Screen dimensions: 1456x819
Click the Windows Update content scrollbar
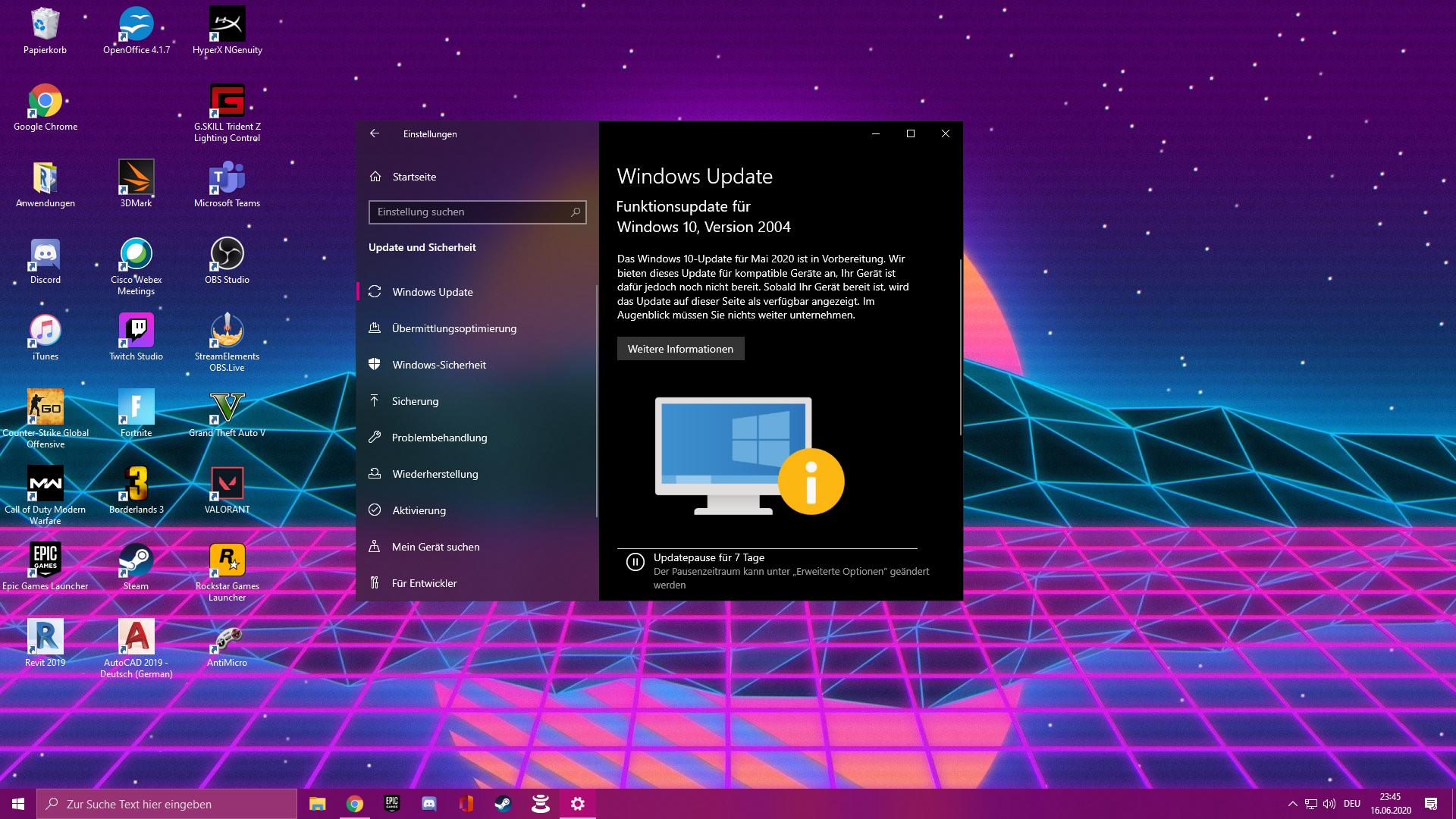click(x=960, y=347)
